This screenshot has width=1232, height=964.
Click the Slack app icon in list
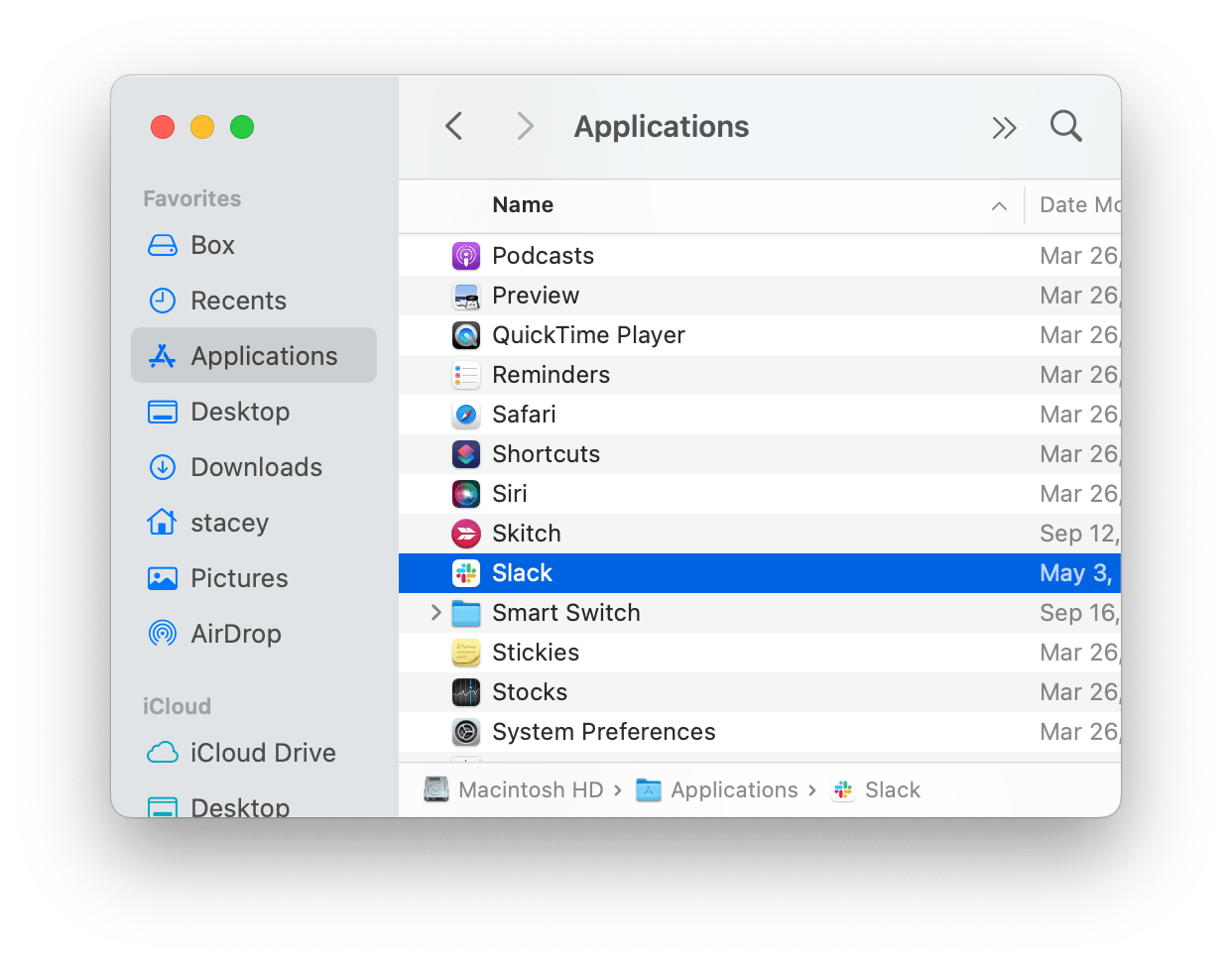466,573
